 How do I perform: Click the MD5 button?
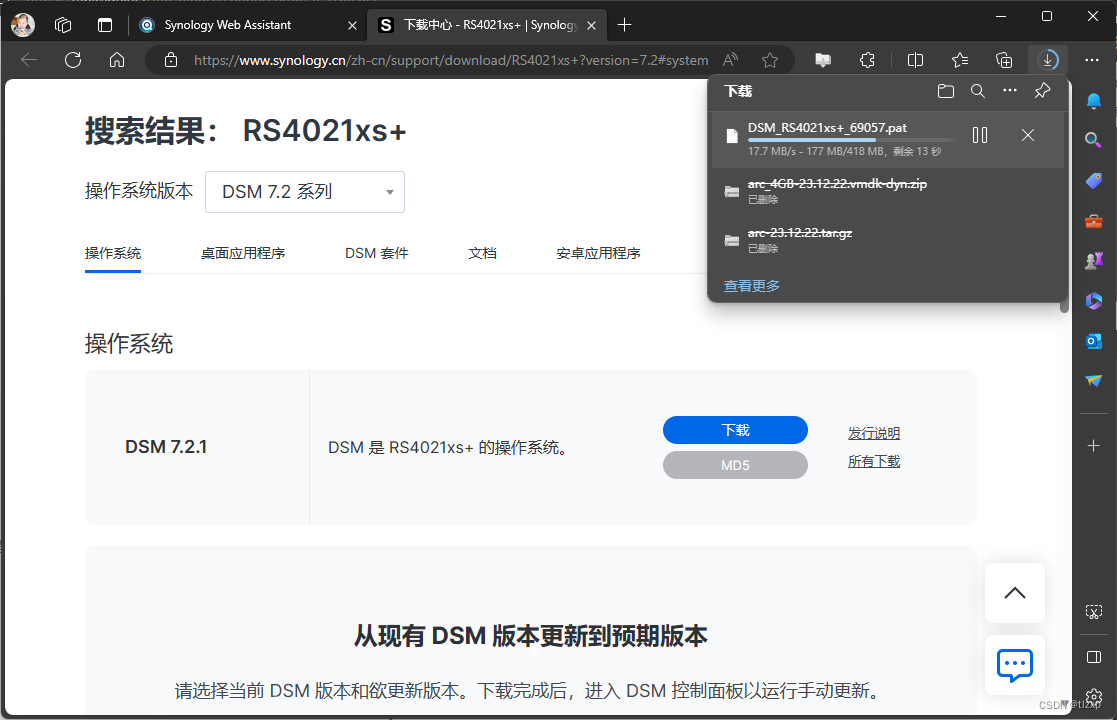pyautogui.click(x=735, y=465)
